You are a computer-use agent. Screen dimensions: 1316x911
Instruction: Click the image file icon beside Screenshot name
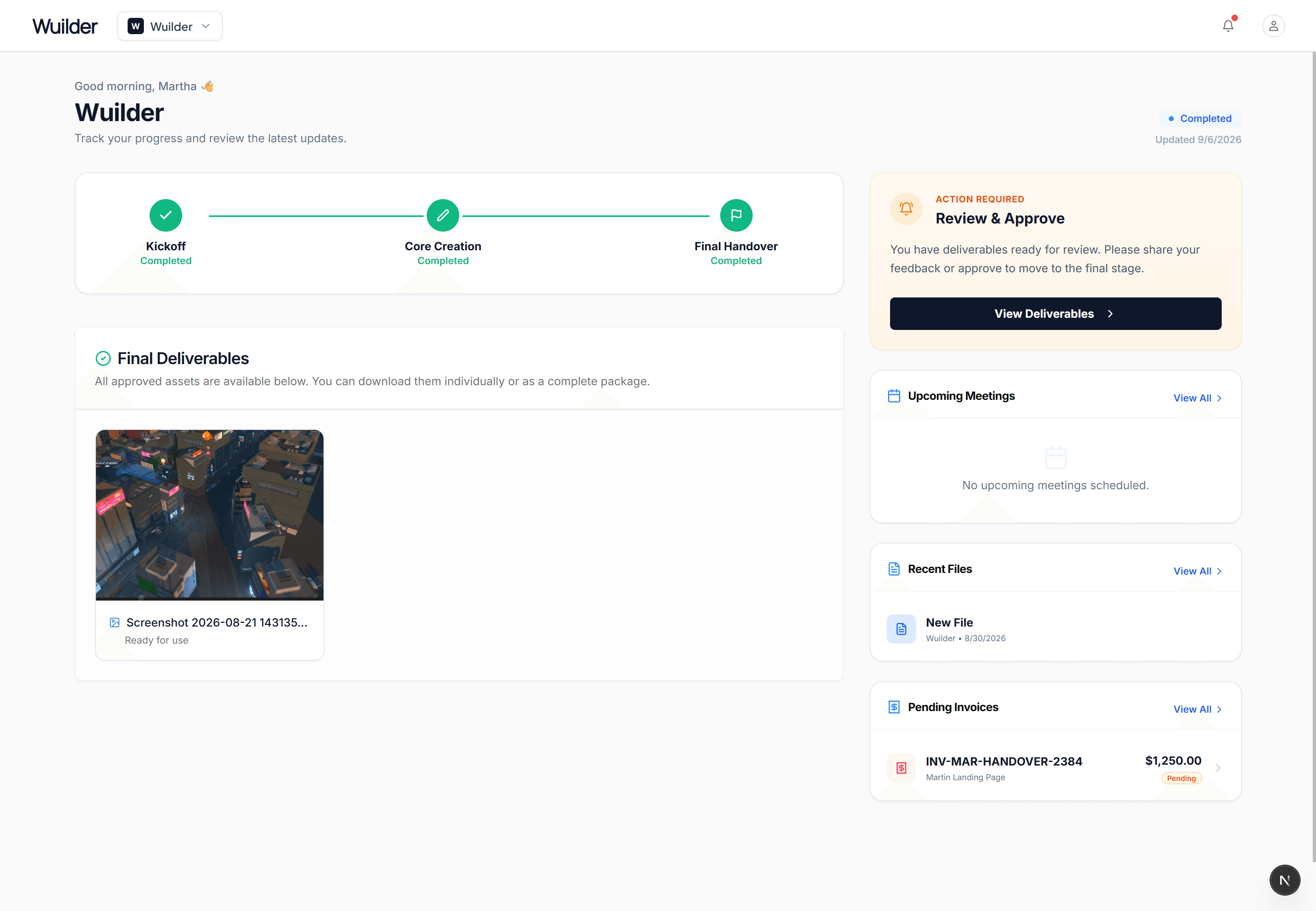114,622
